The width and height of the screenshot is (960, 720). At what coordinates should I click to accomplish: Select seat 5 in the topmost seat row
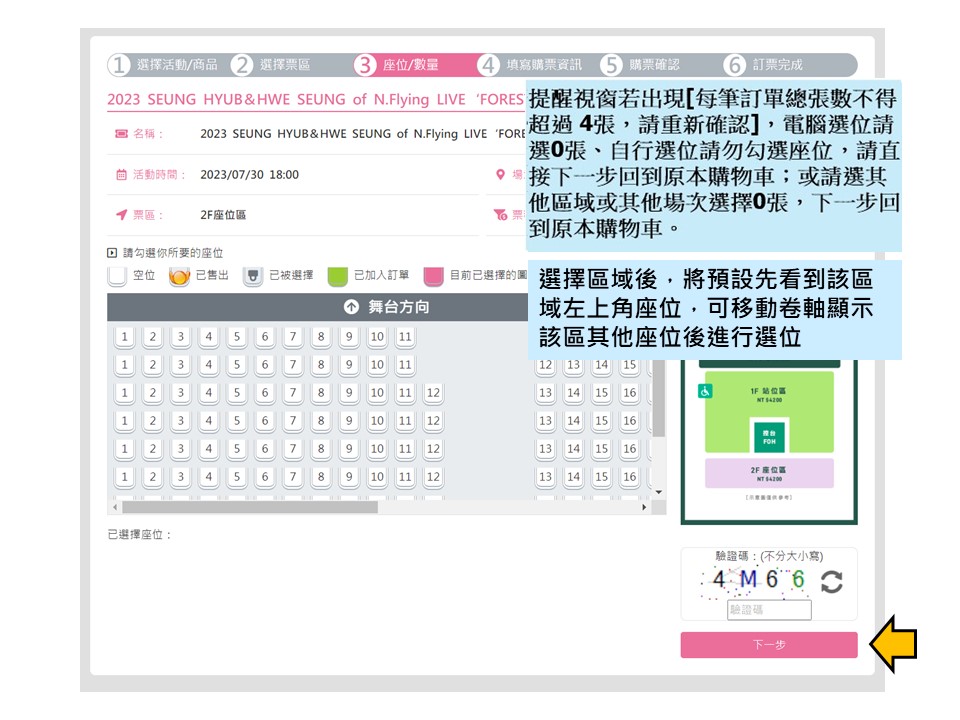pos(237,337)
